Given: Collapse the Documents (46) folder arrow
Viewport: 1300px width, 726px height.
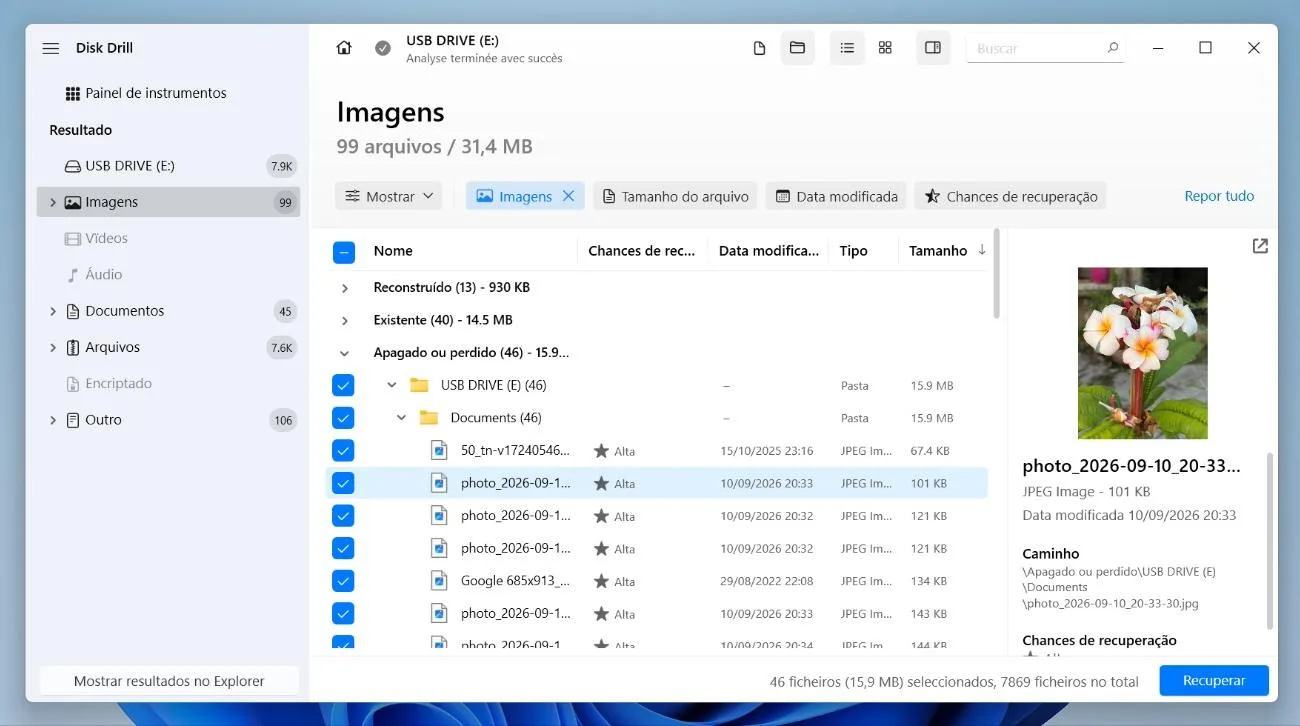Looking at the screenshot, I should [402, 418].
